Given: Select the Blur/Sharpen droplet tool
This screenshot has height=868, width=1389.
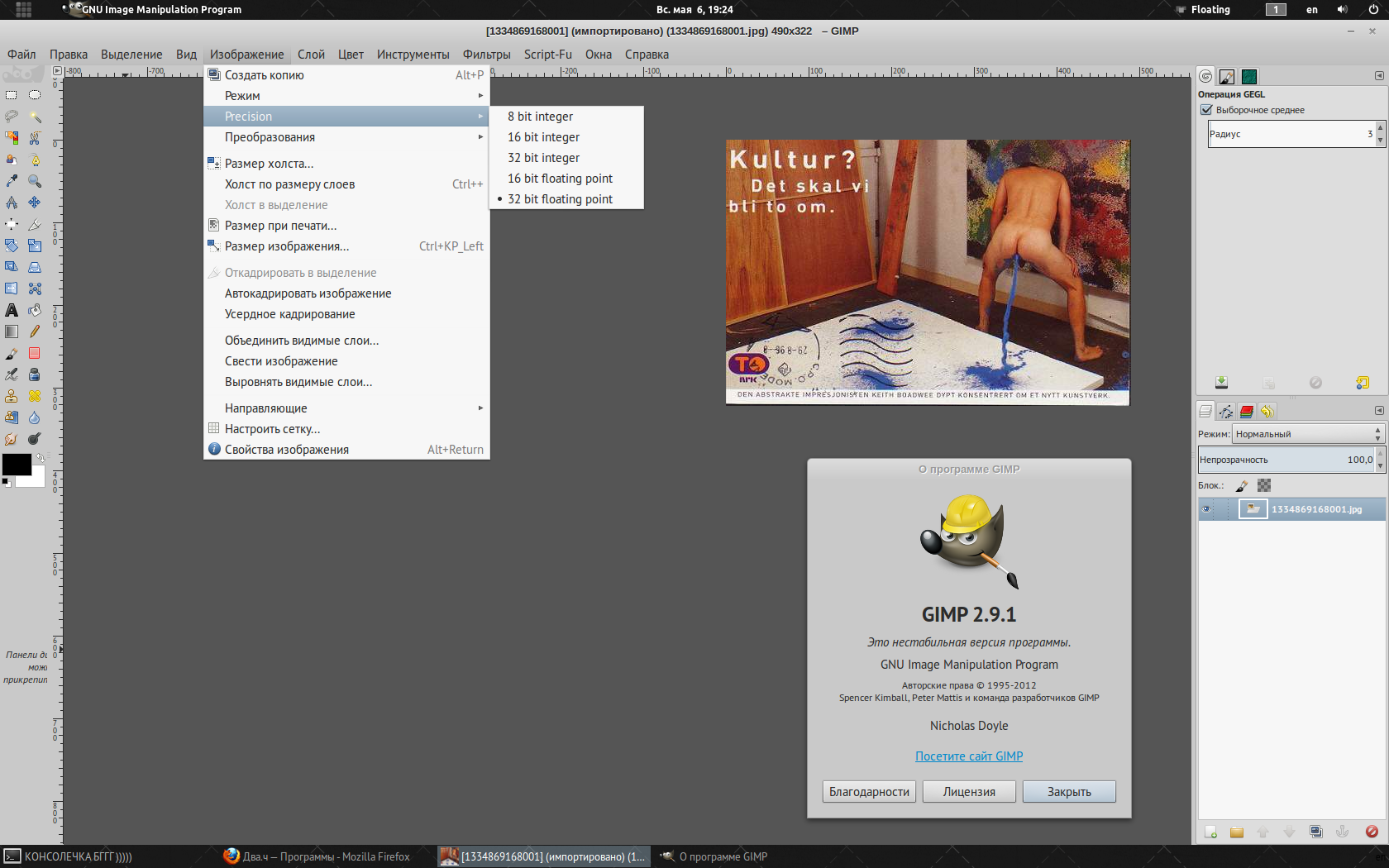Looking at the screenshot, I should click(x=35, y=417).
